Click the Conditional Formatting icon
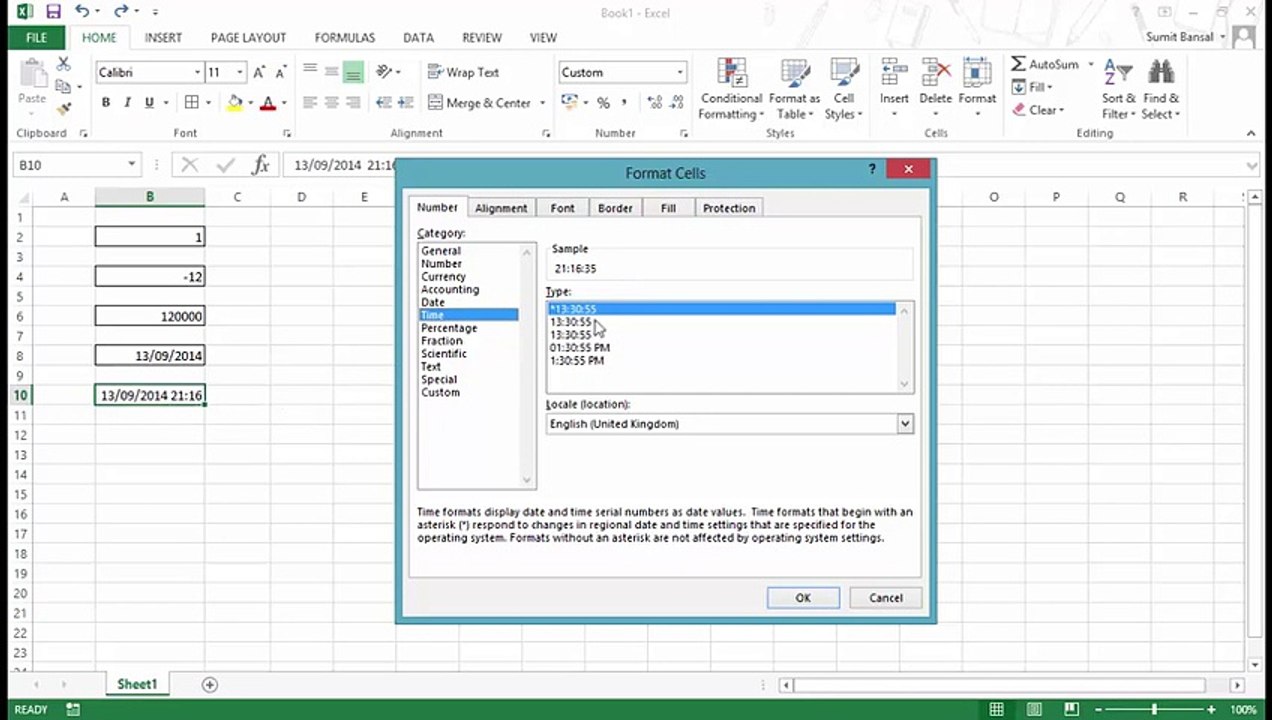This screenshot has height=720, width=1272. (731, 75)
